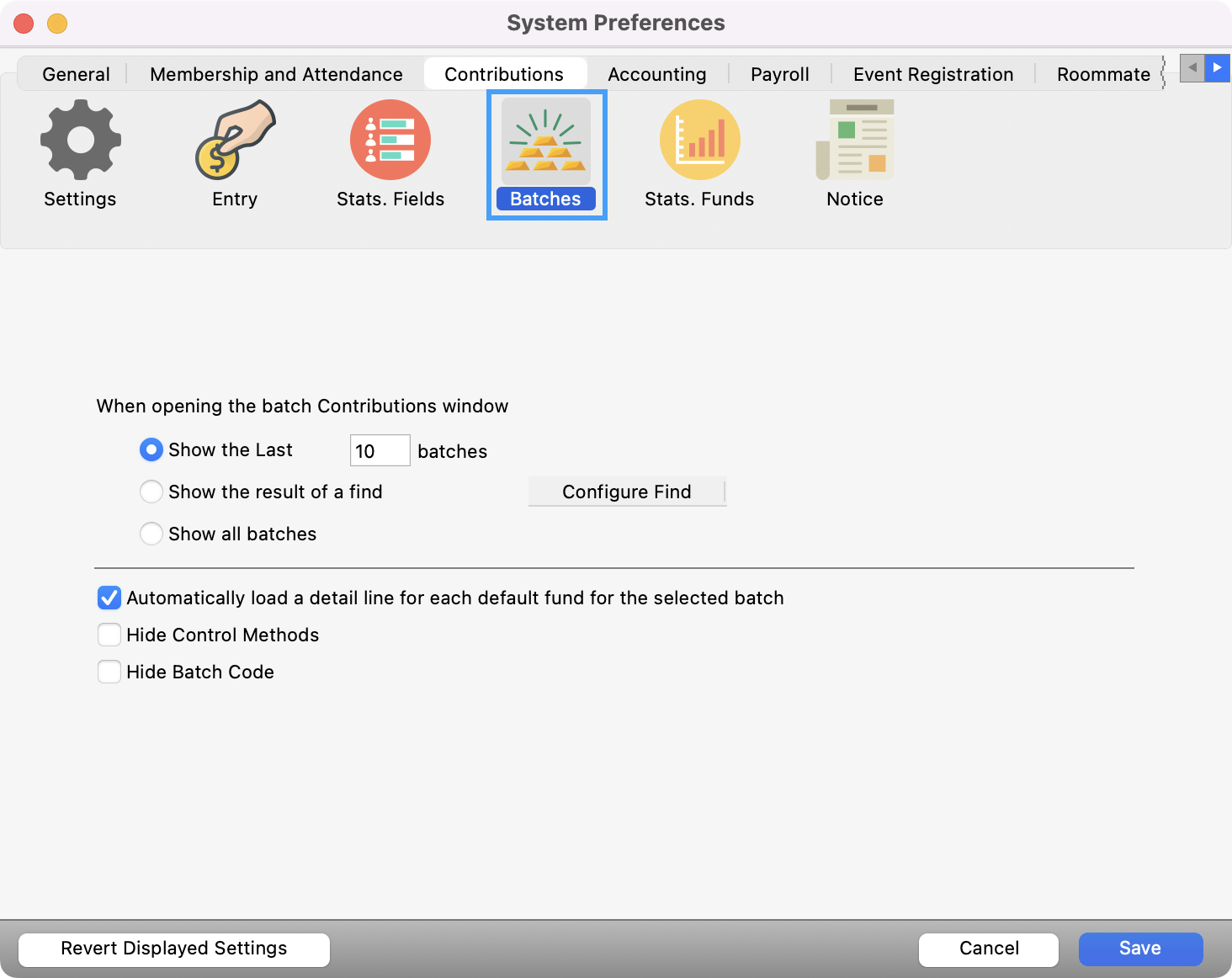Open the Stats. Fields icon
Image resolution: width=1232 pixels, height=978 pixels.
[x=390, y=141]
